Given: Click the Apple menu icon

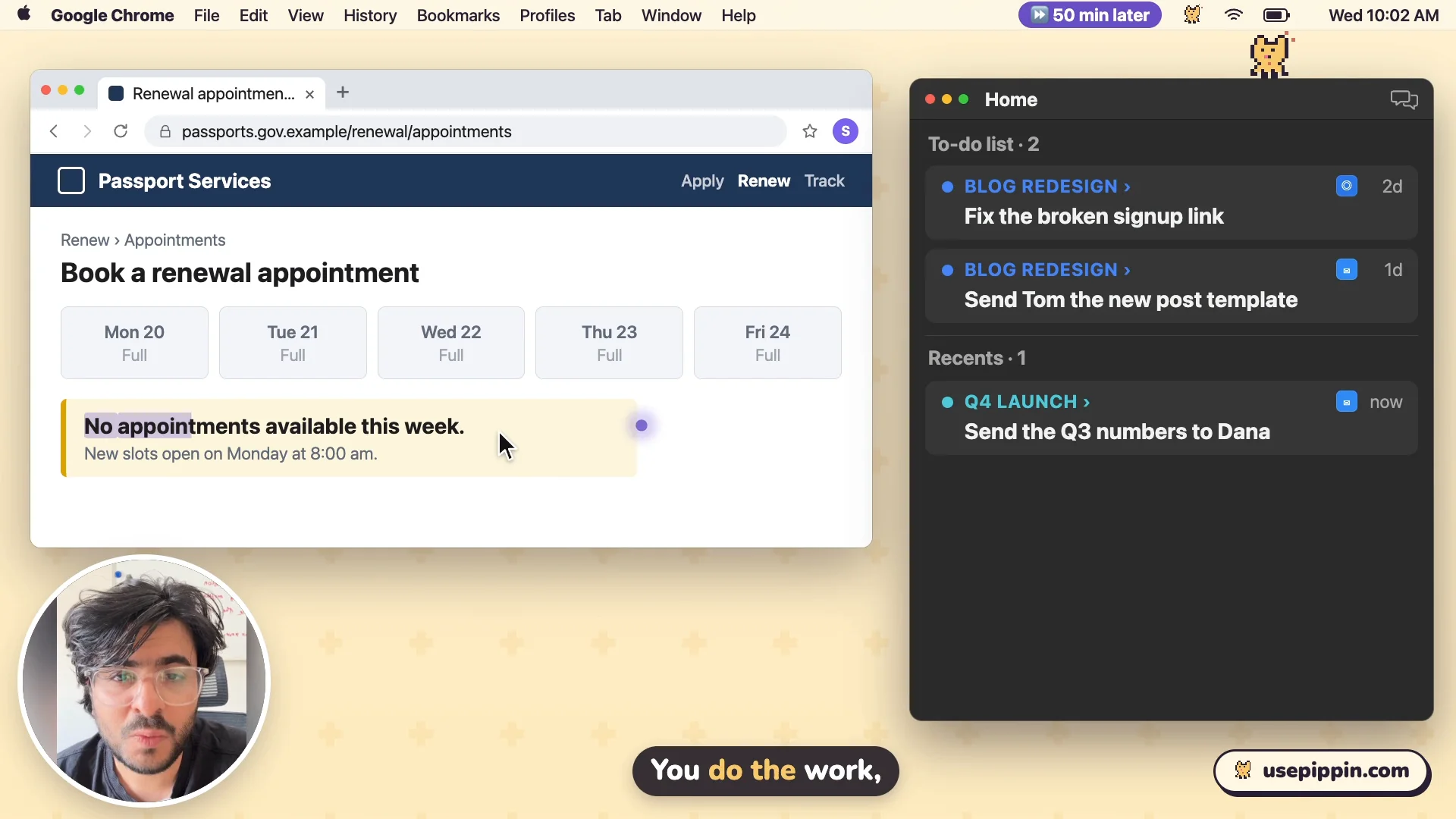Looking at the screenshot, I should (24, 14).
